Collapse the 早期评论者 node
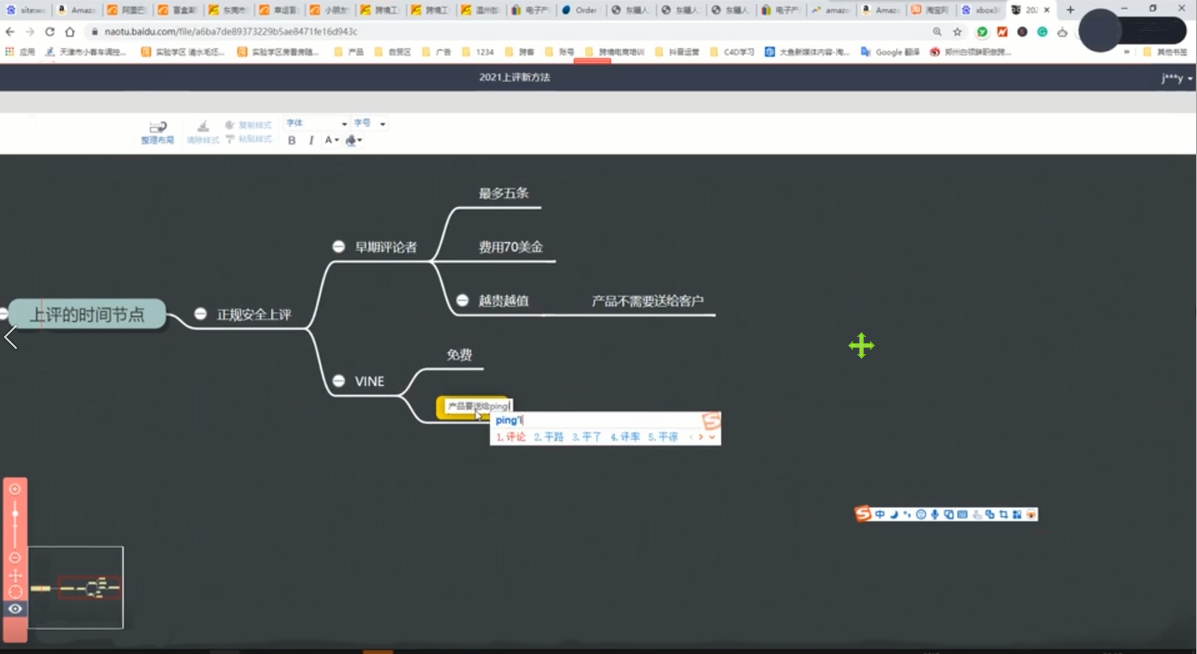1197x654 pixels. 338,246
